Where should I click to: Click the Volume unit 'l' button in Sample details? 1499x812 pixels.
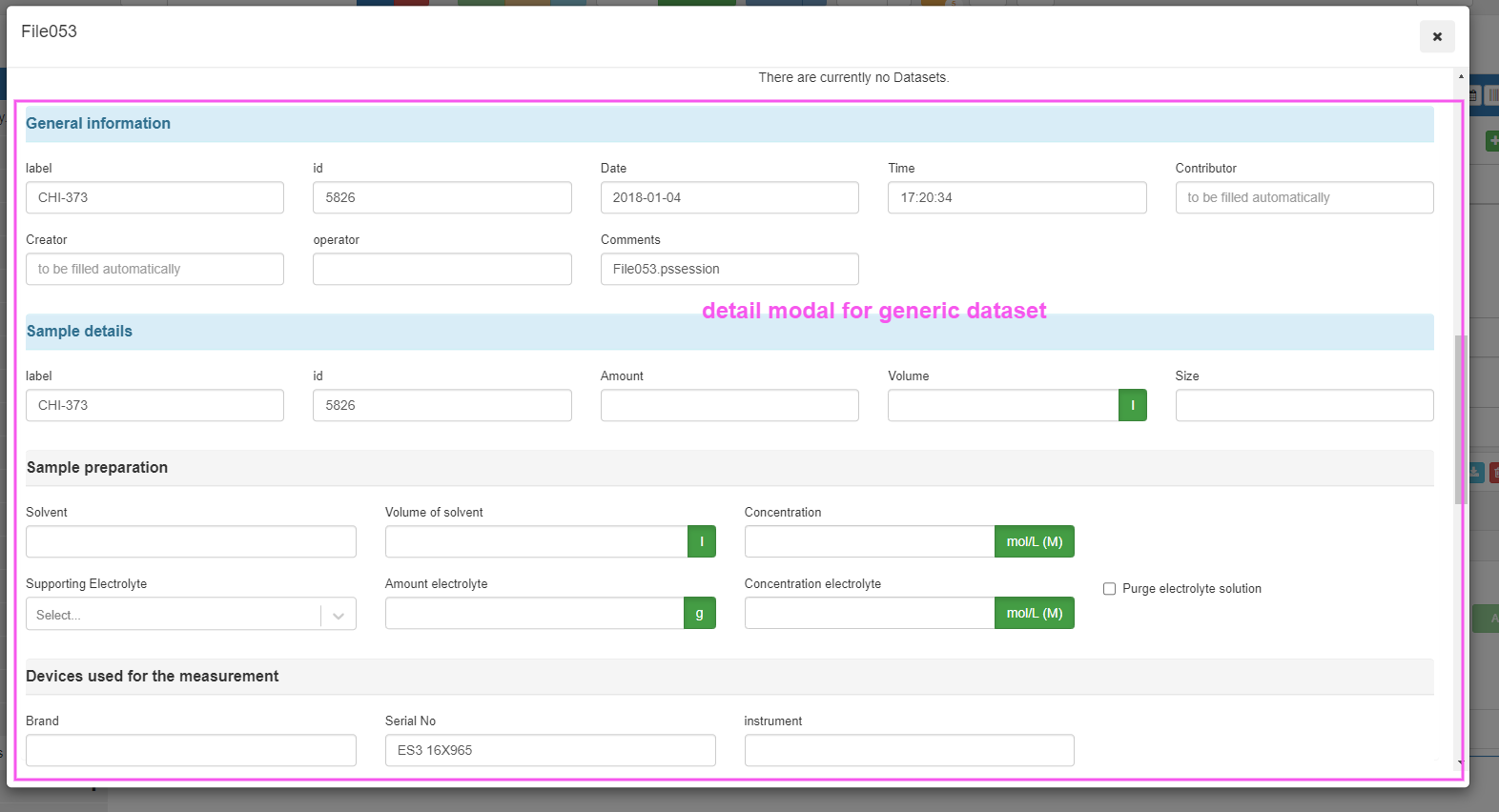tap(1132, 405)
